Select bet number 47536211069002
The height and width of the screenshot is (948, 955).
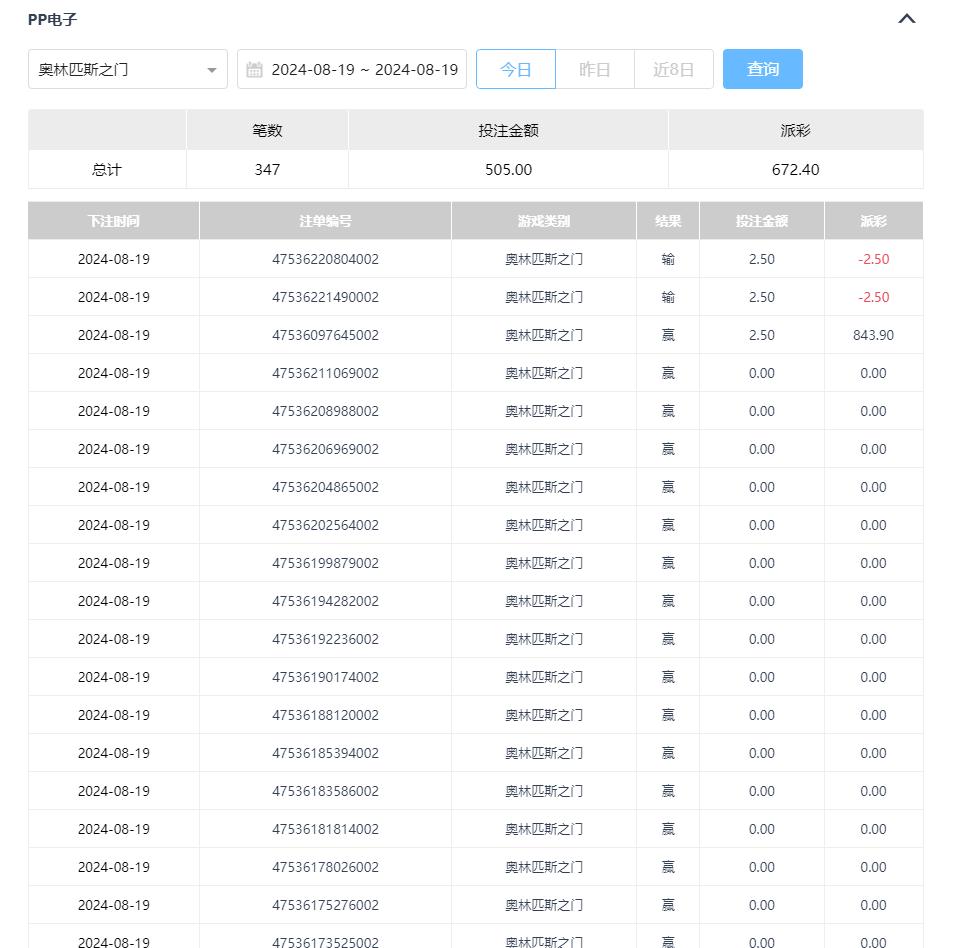pos(325,373)
